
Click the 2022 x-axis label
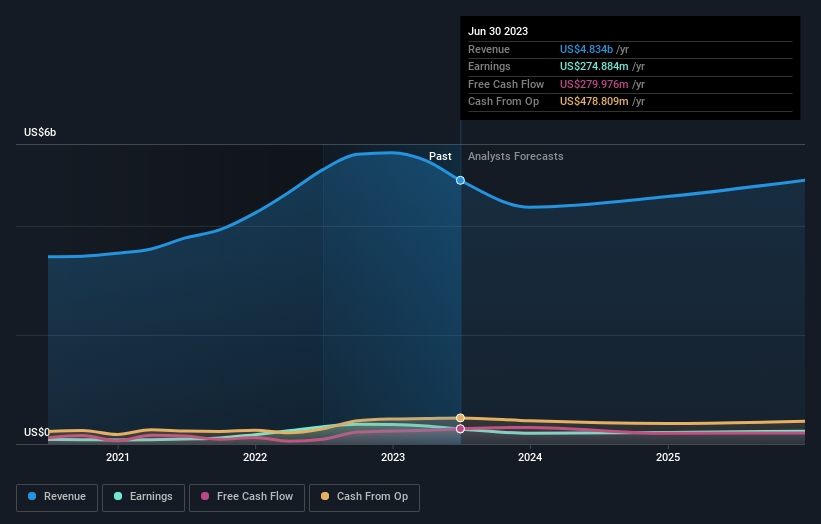tap(255, 457)
